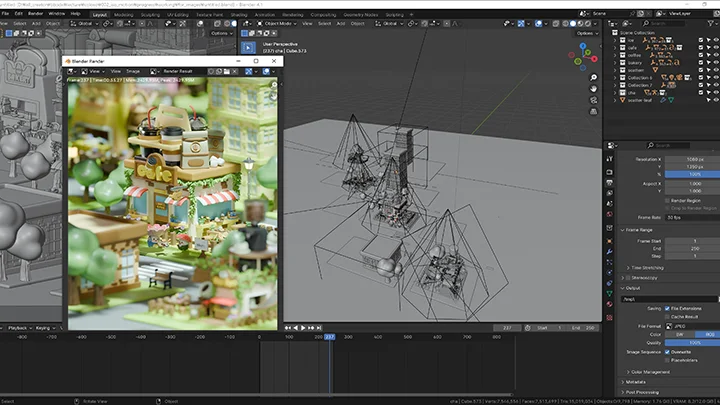Enable the Placeholders checkbox
720x405 pixels.
[667, 360]
